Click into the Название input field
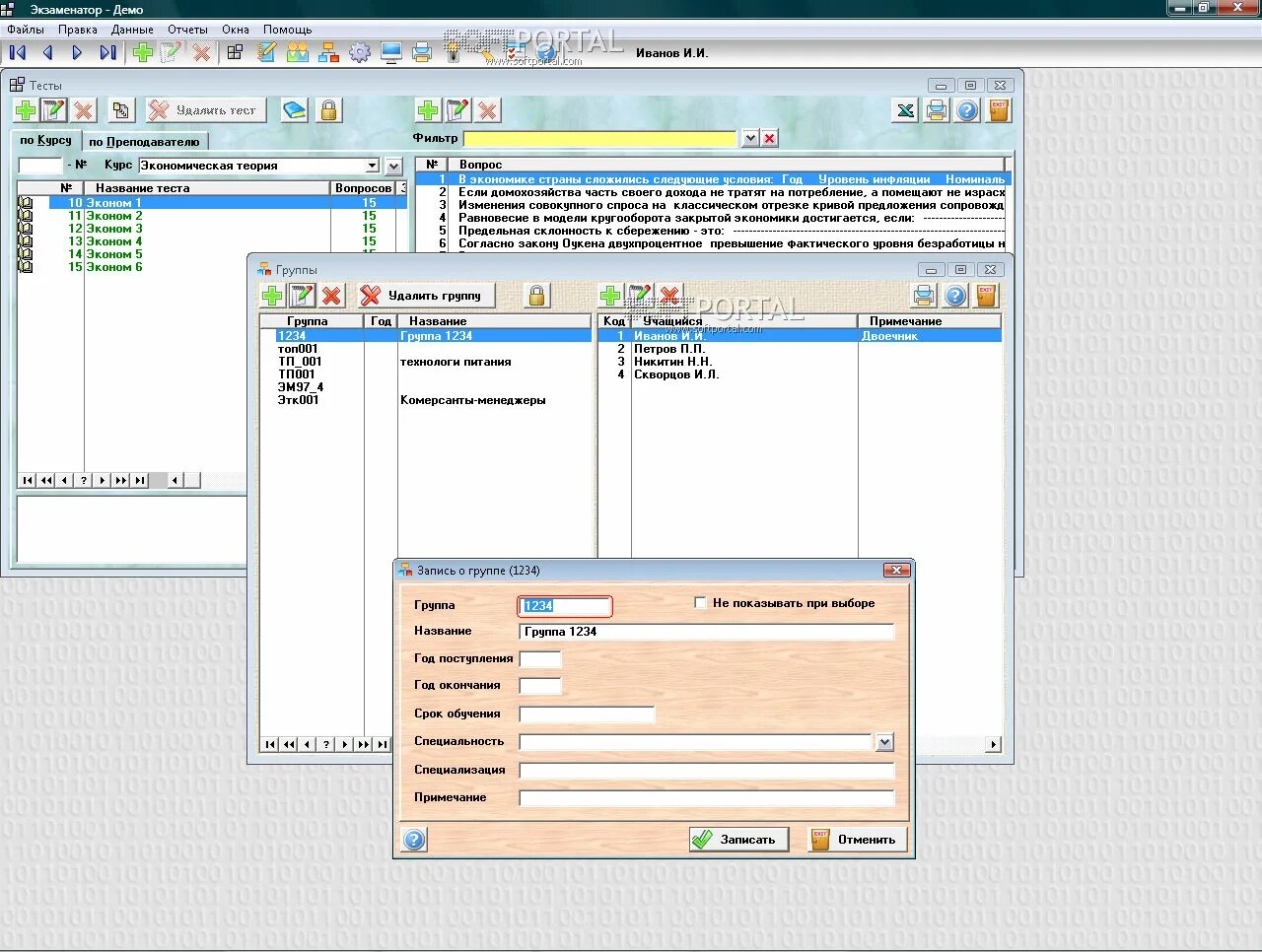 pyautogui.click(x=706, y=632)
